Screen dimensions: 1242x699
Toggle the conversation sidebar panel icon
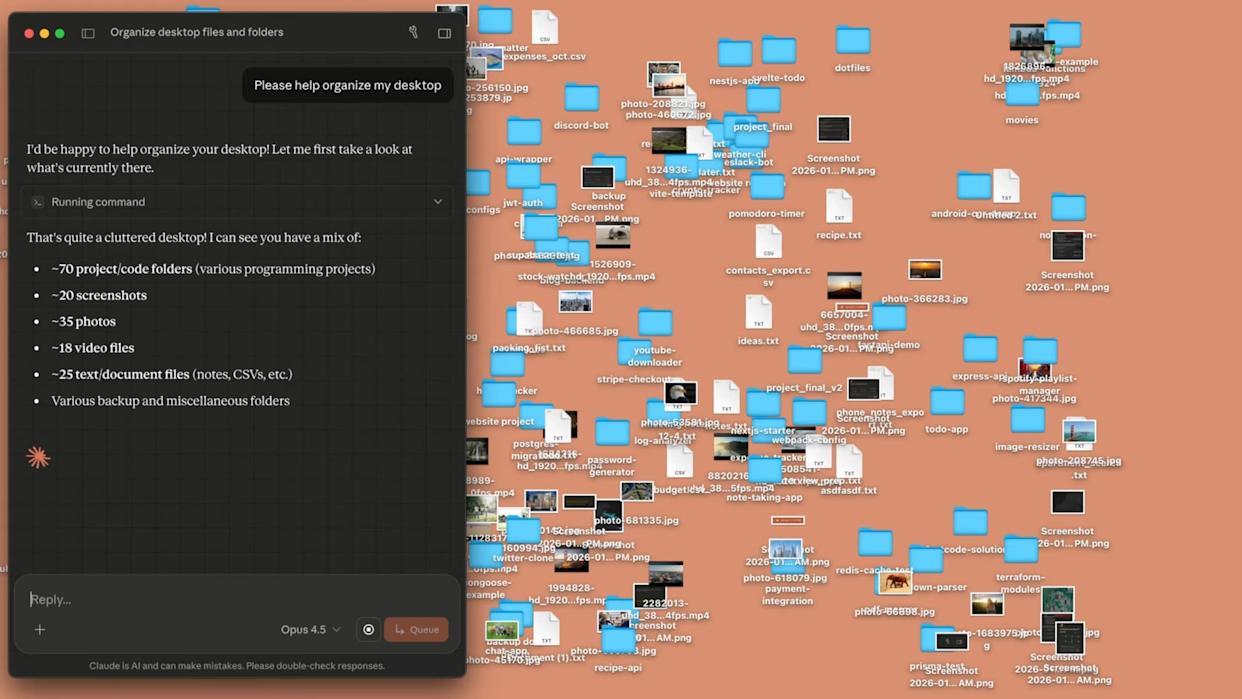86,32
